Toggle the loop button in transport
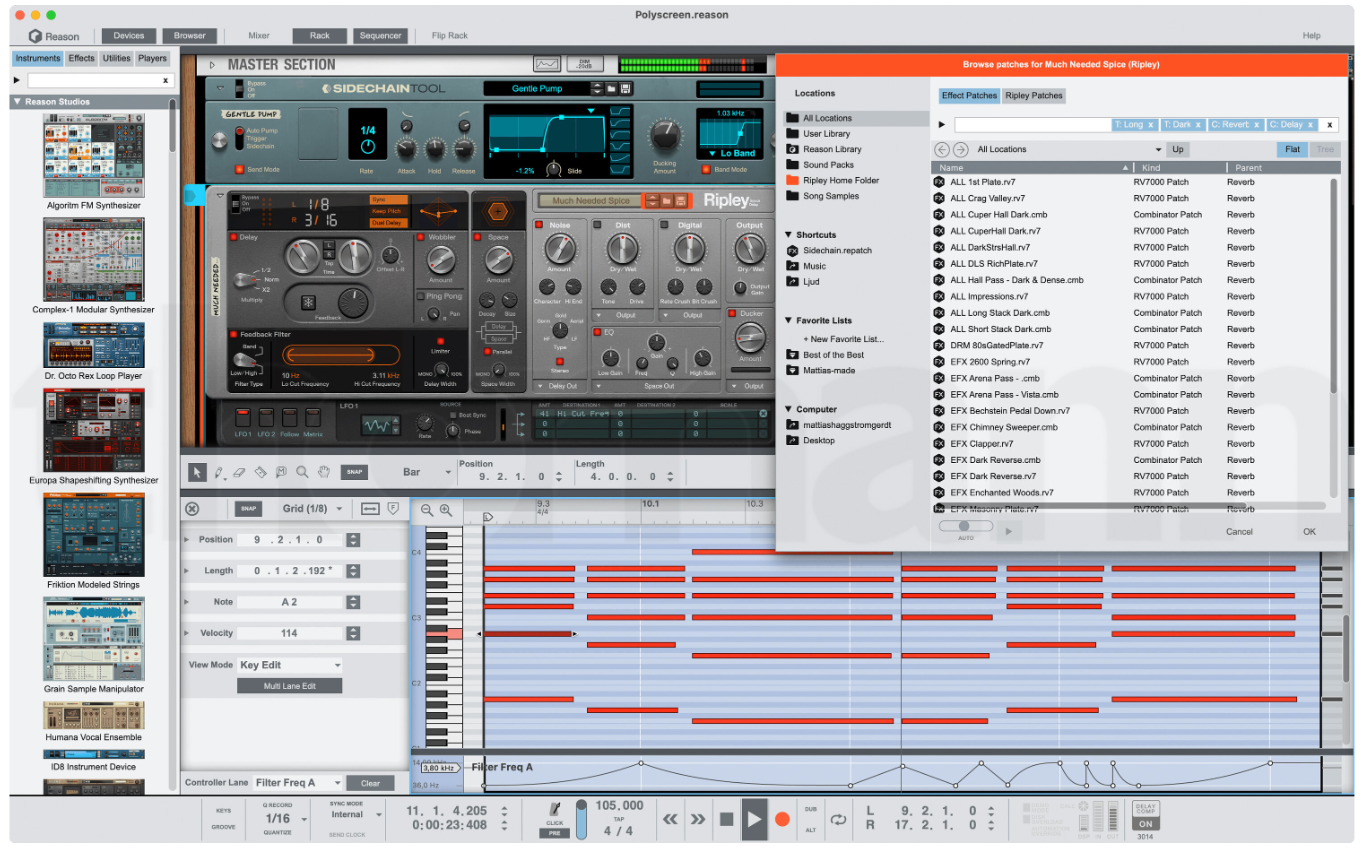This screenshot has height=851, width=1362. tap(838, 819)
